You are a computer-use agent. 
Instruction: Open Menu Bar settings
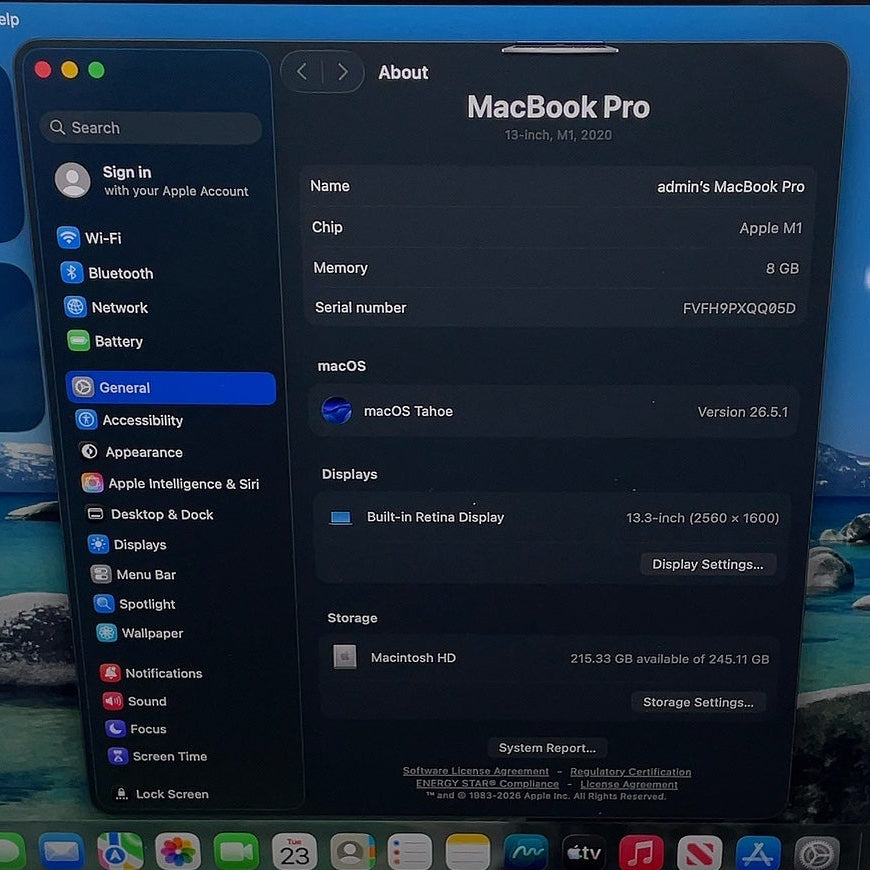click(x=133, y=574)
